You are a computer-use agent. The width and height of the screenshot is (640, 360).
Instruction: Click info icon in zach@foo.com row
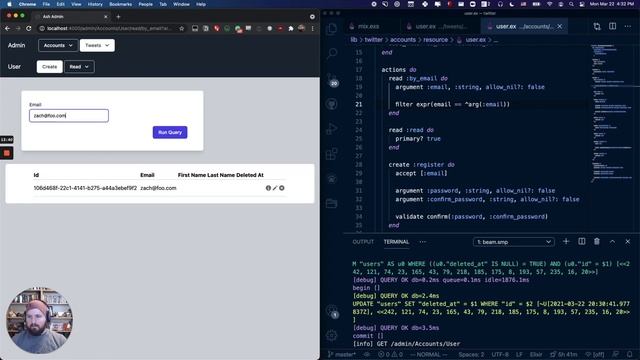pos(268,188)
